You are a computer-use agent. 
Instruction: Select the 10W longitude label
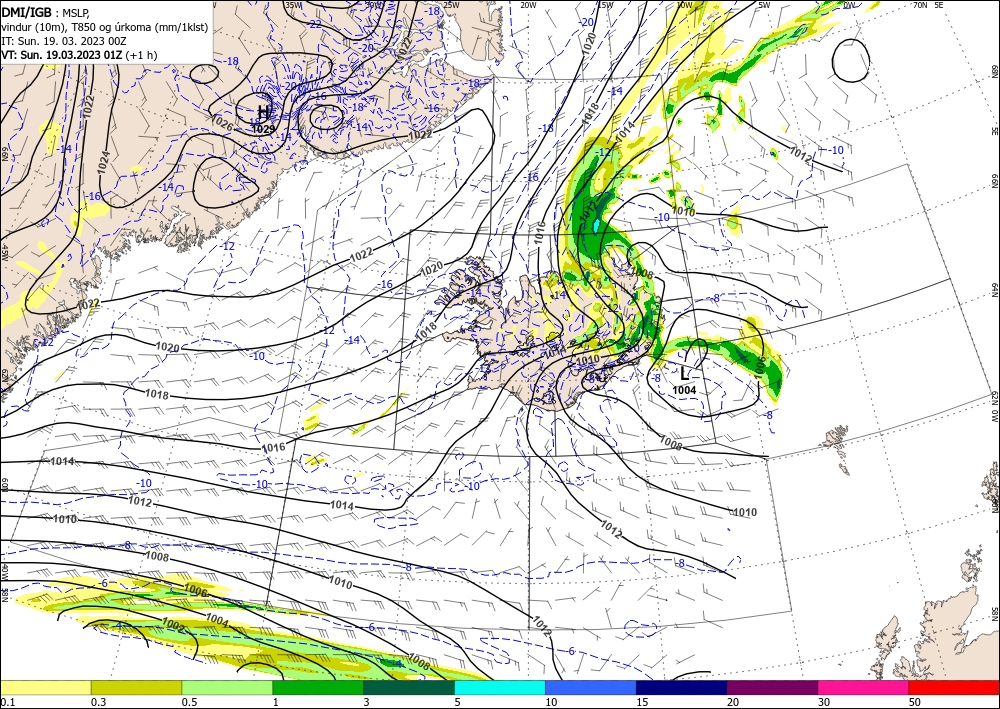[684, 5]
